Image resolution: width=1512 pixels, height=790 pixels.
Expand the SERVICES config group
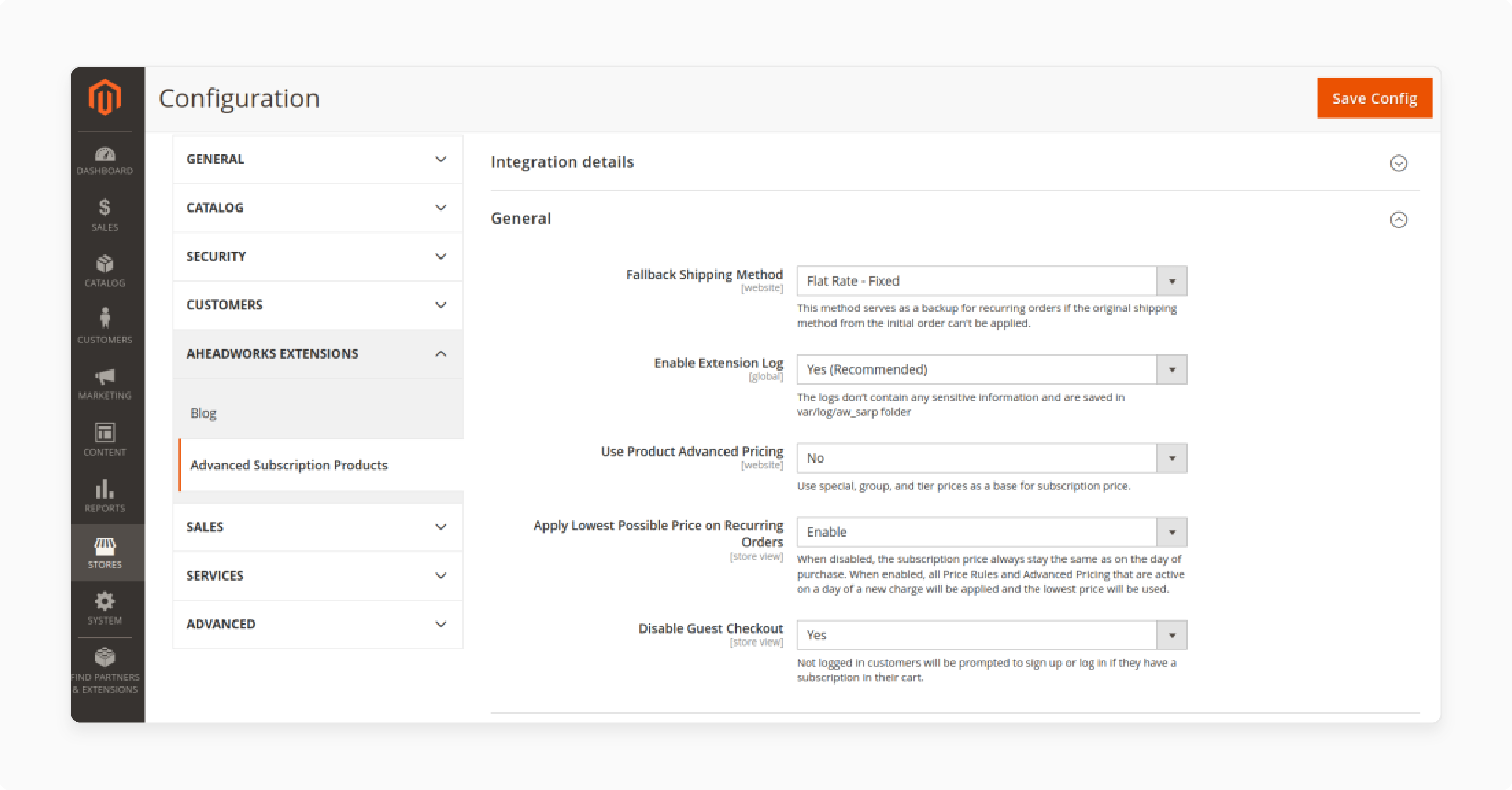point(318,576)
